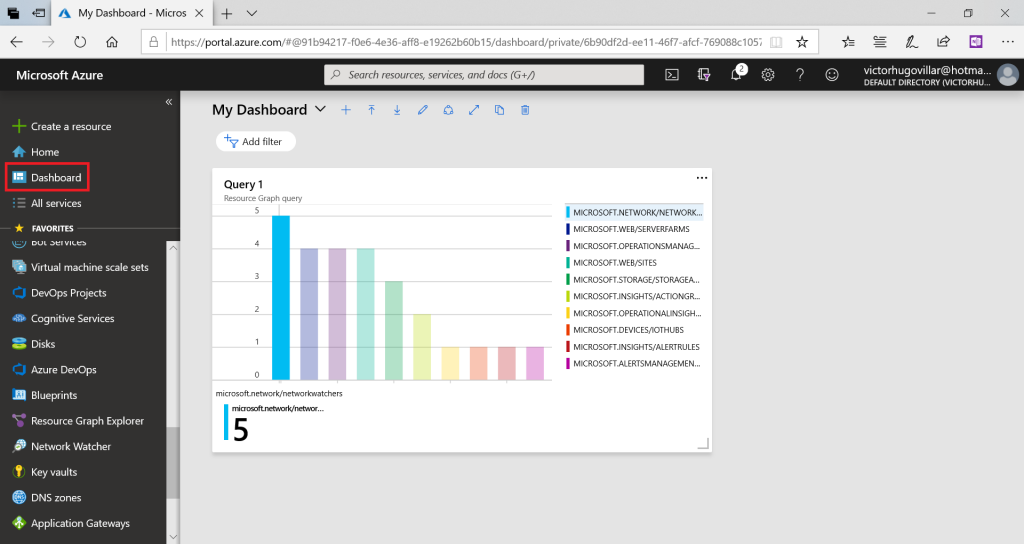
Task: Select MICROSOFT.NETWORK/NETWORK... legend item
Action: (x=634, y=212)
